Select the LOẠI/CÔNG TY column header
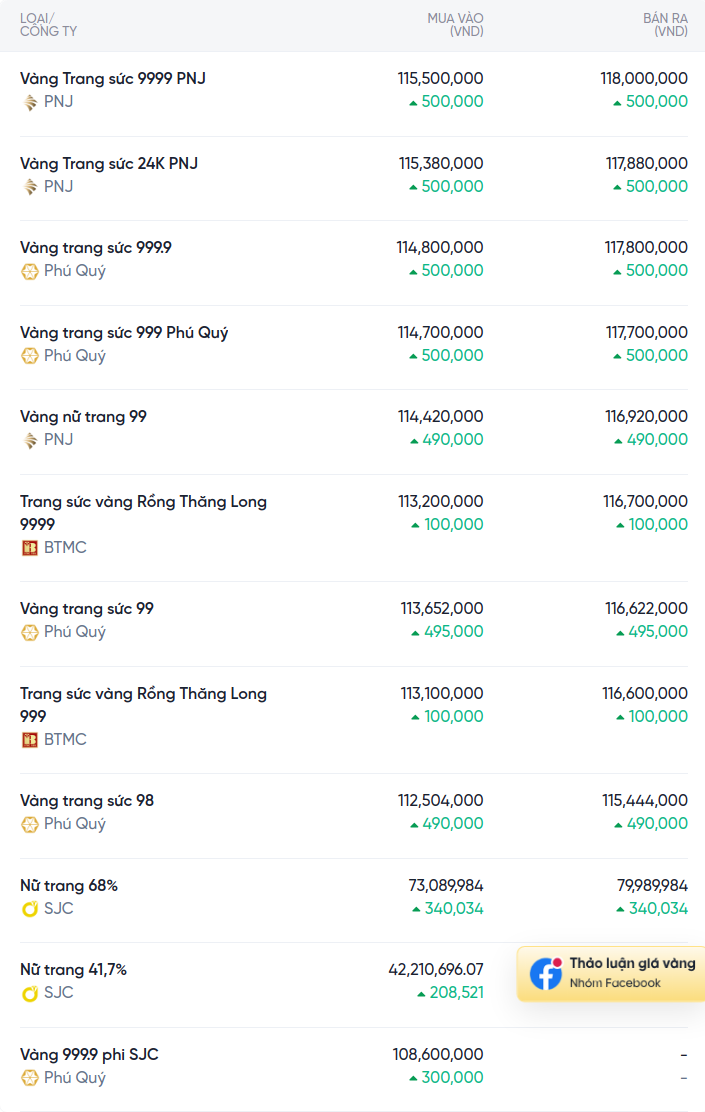Screen dimensions: 705x1112 pyautogui.click(x=48, y=25)
